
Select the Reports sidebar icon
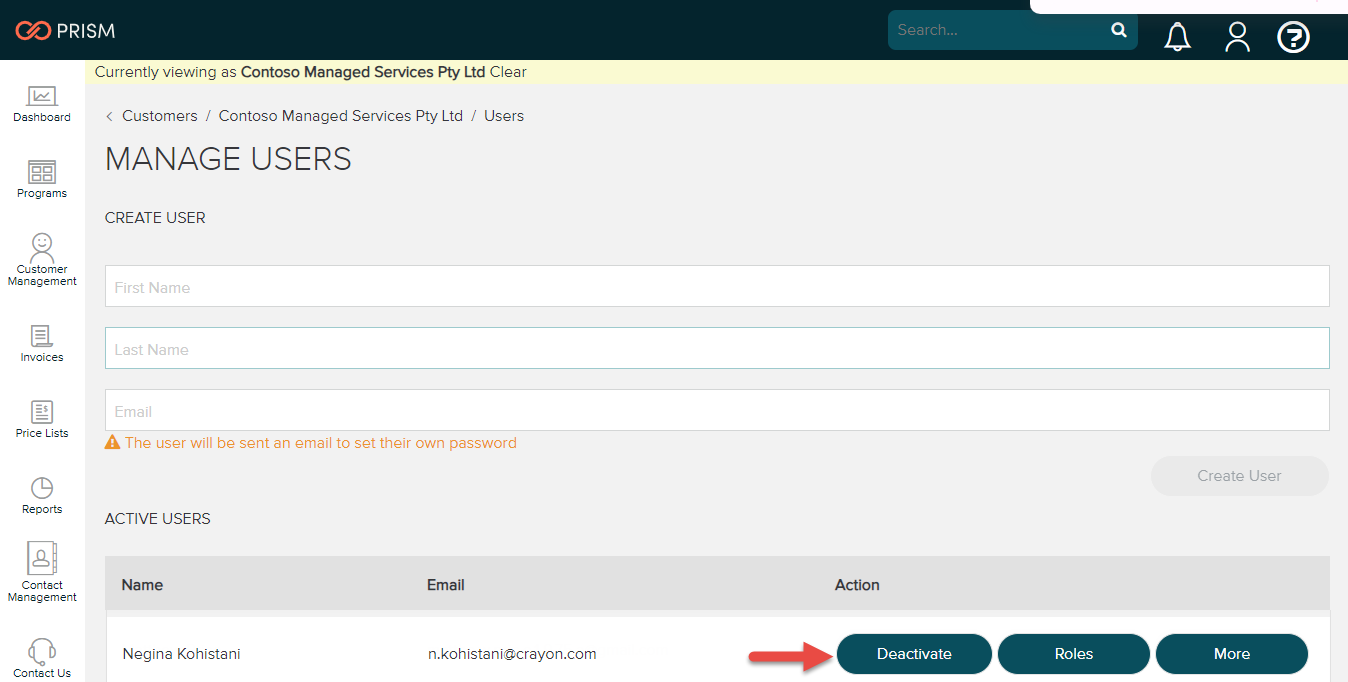click(x=41, y=493)
